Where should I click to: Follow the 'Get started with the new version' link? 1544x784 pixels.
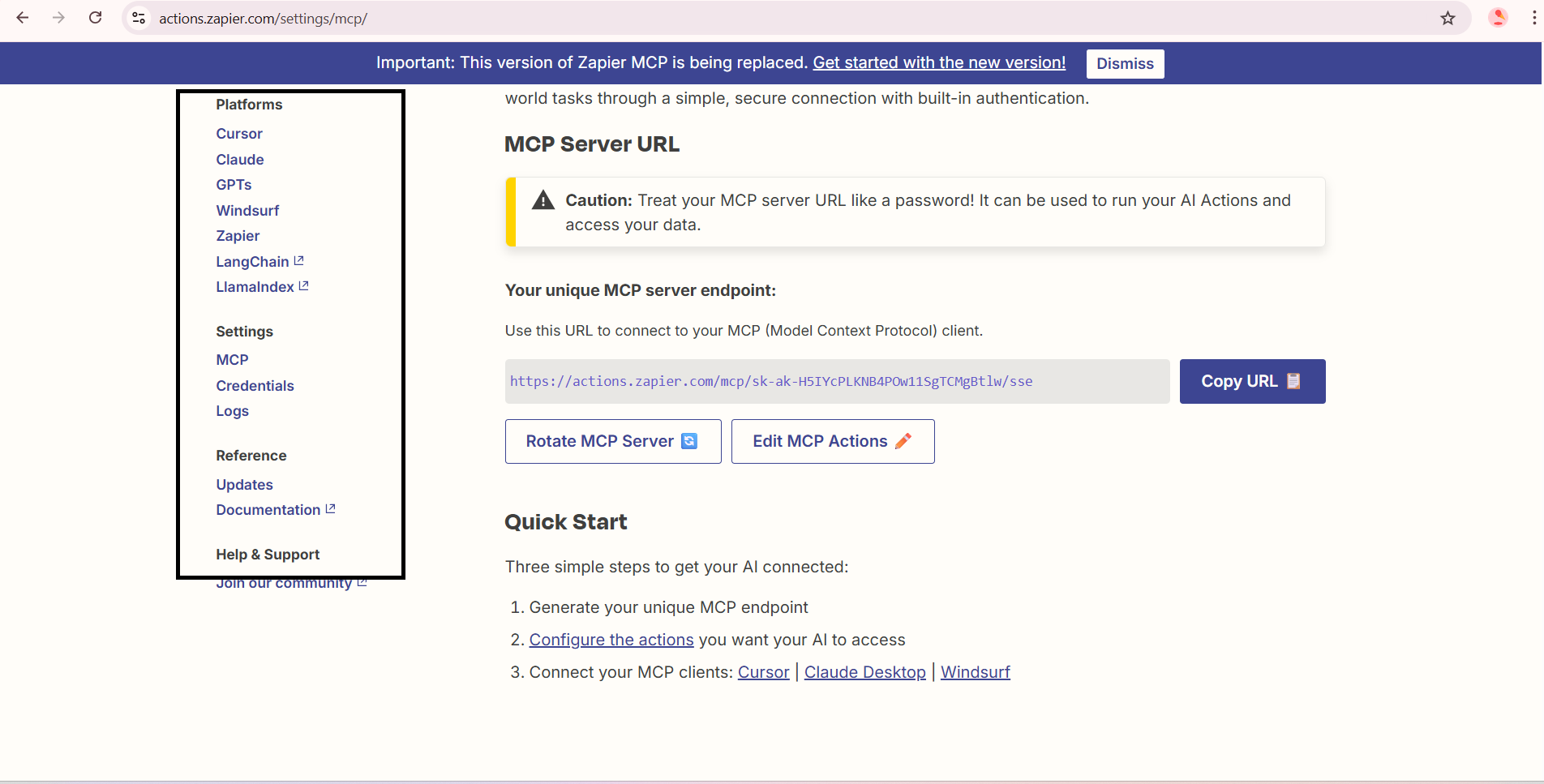[938, 62]
